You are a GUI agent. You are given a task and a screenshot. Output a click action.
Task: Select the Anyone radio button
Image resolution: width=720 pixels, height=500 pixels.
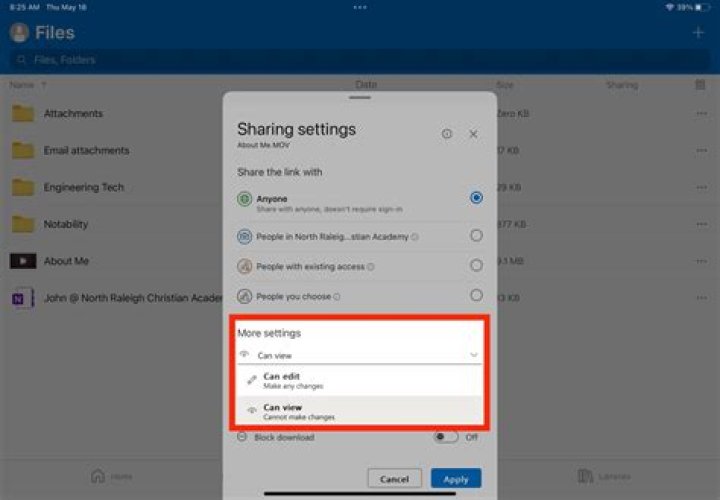(476, 198)
